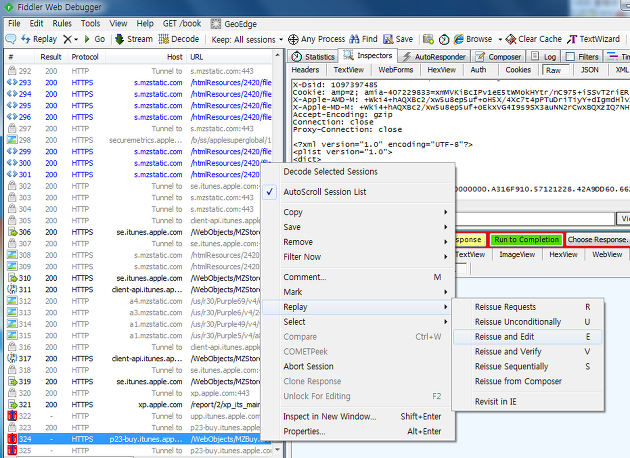
Task: Click the Run to Completion button
Action: click(526, 239)
